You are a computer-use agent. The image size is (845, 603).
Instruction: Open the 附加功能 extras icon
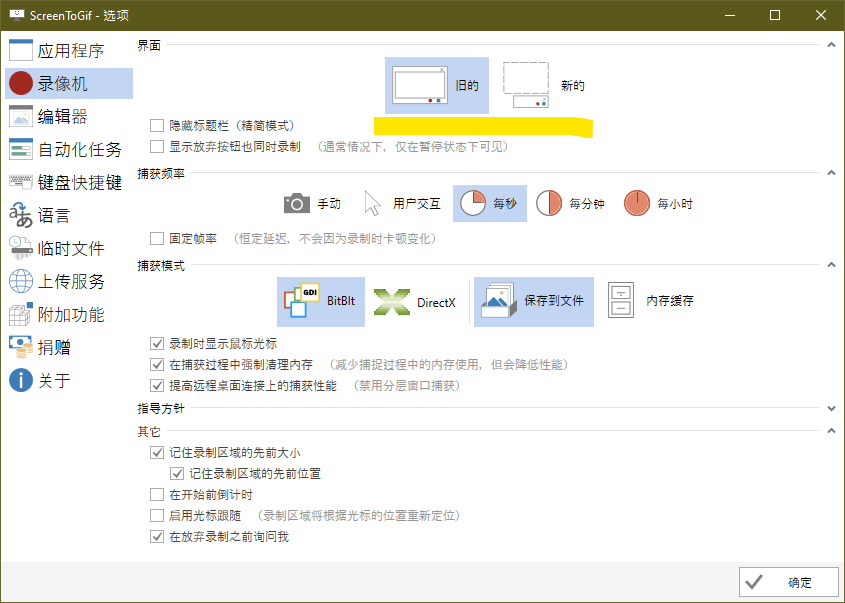pyautogui.click(x=20, y=314)
